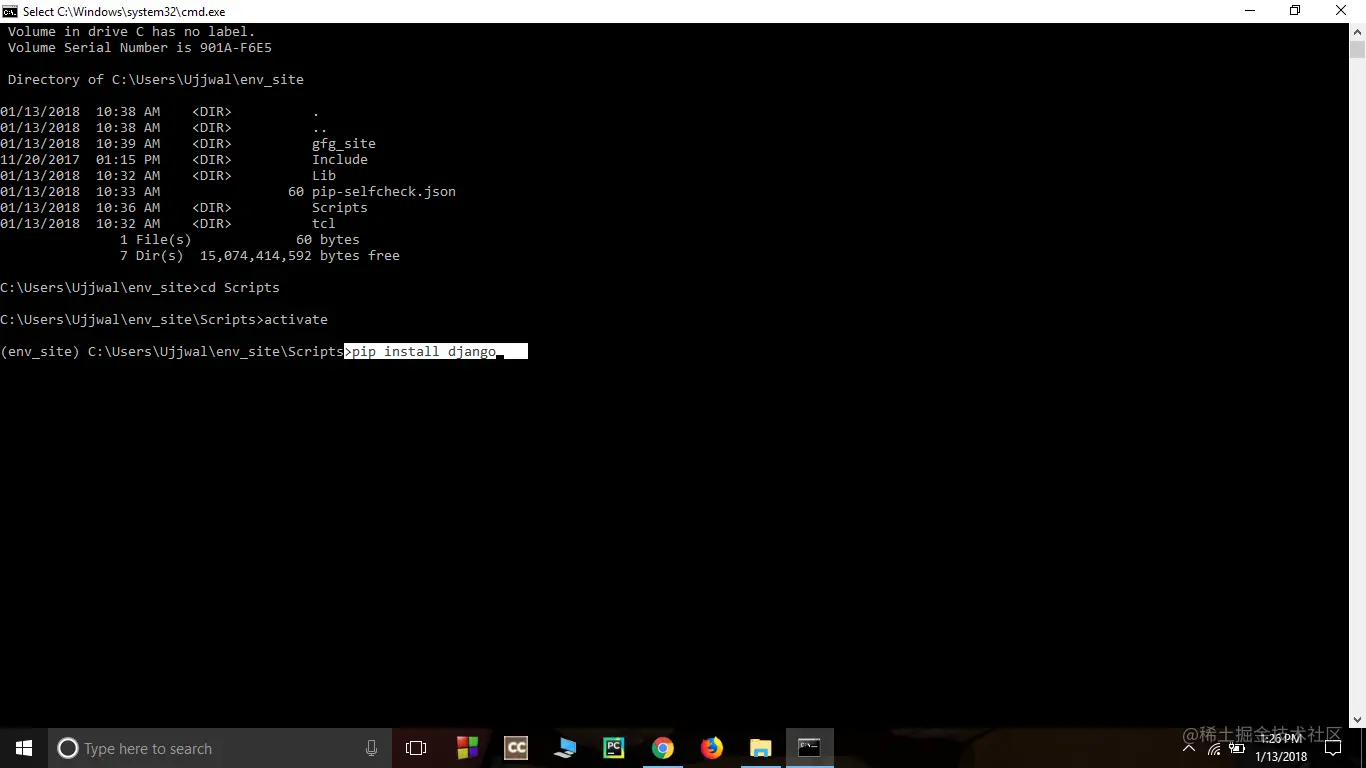Open the Windows Start menu

pyautogui.click(x=24, y=748)
